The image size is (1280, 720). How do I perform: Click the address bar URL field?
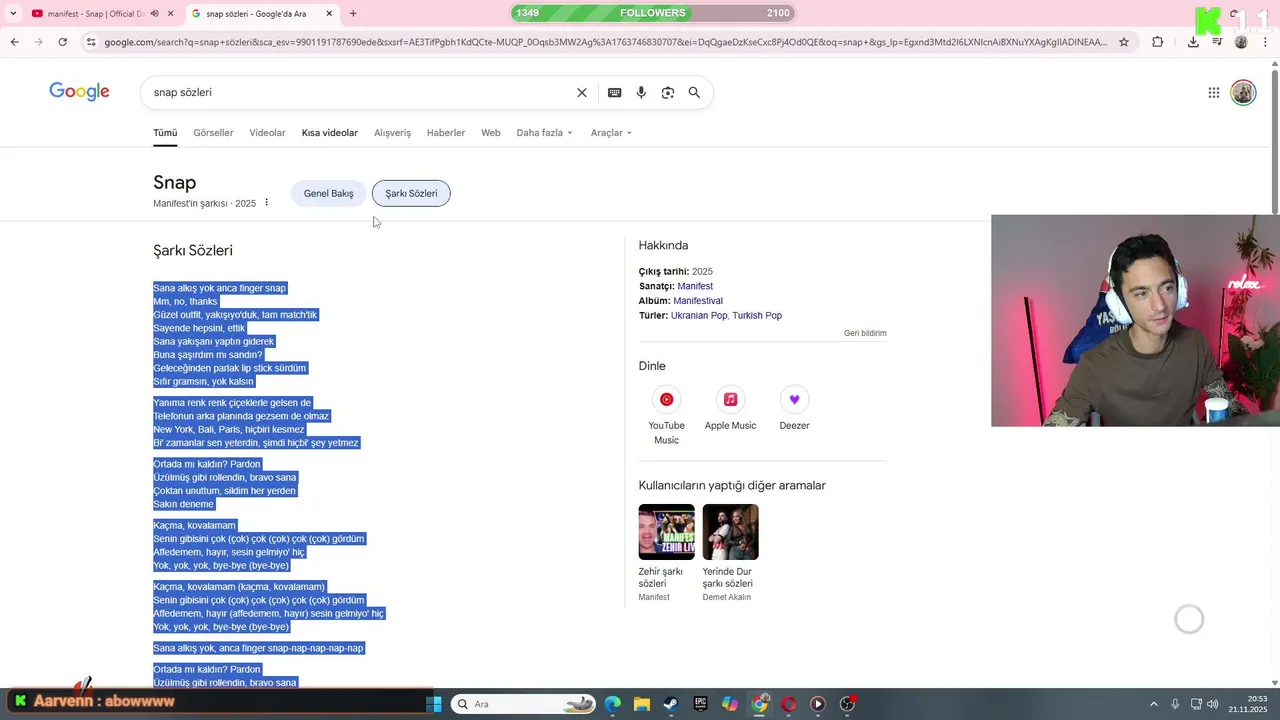605,42
